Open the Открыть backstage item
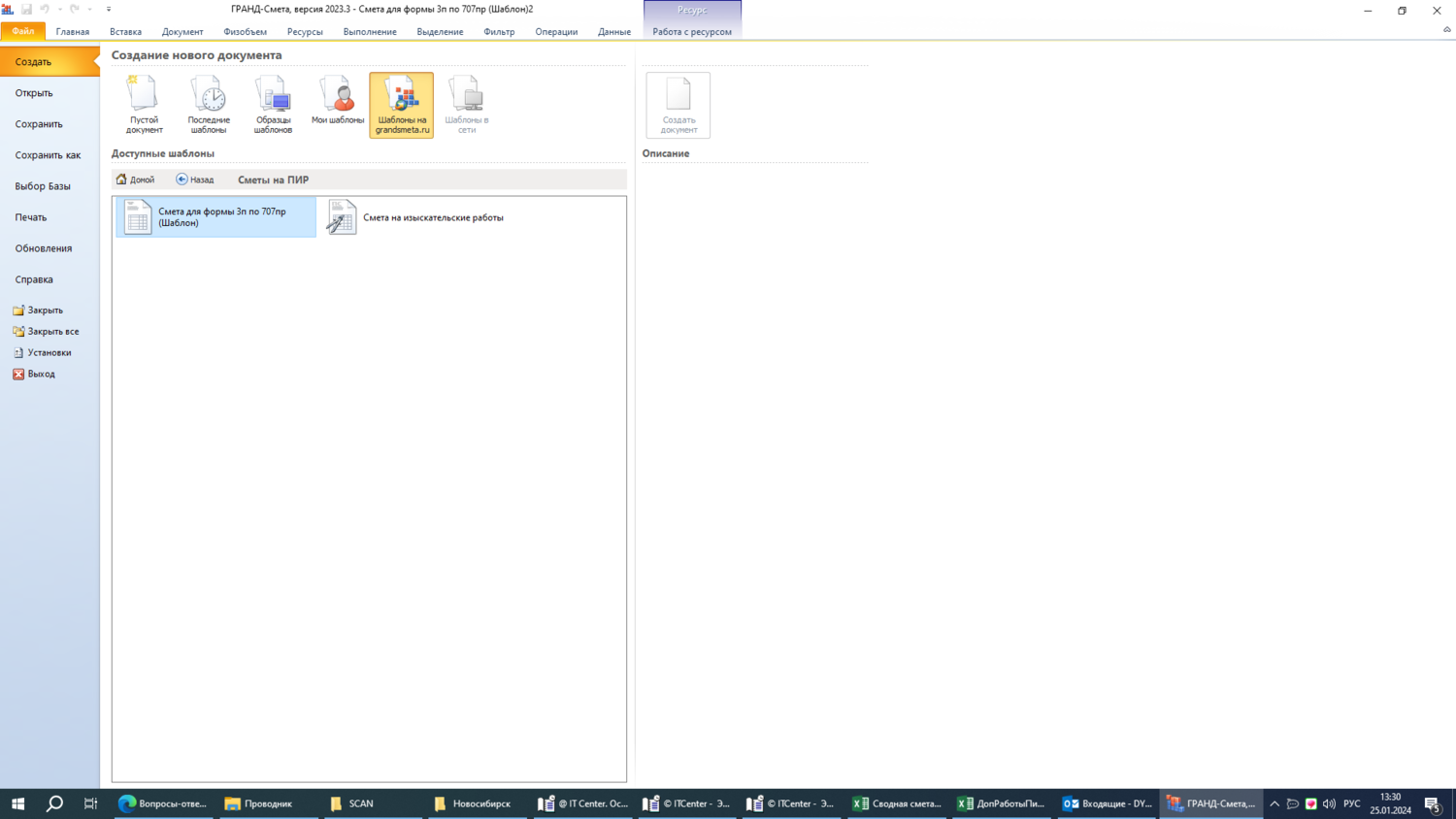Screen dimensions: 1456x819 (x=50, y=93)
